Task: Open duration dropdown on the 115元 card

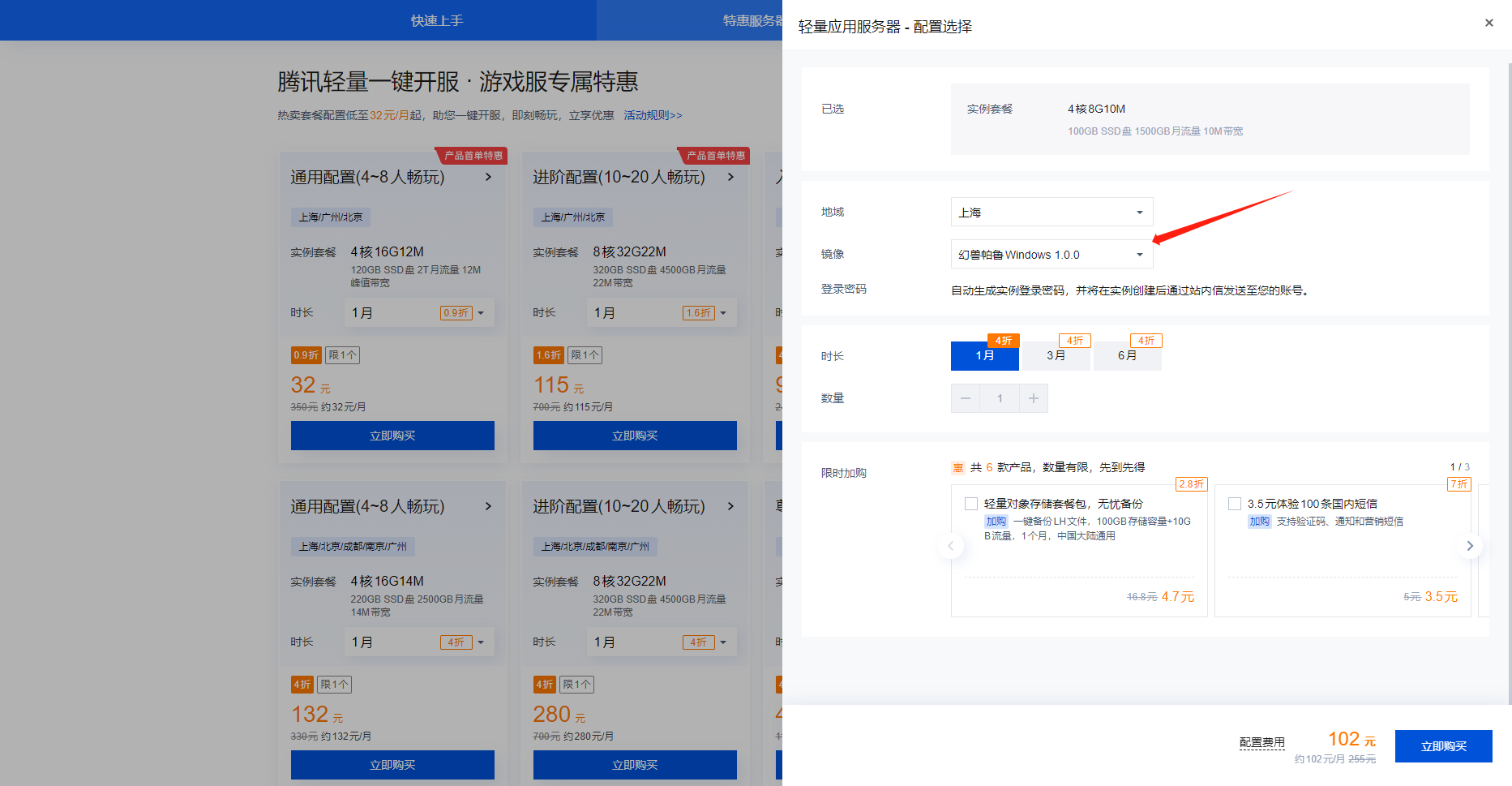Action: coord(661,313)
